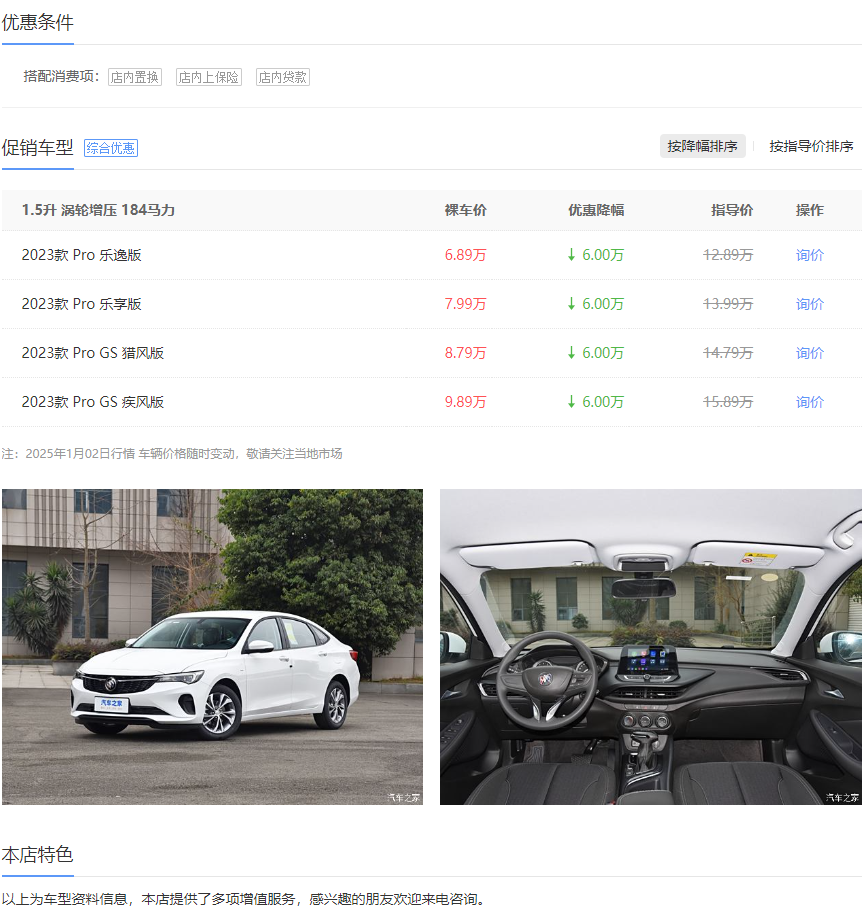Viewport: 867px width, 915px height.
Task: Click 询价 for Pro GS 疾风版
Action: [810, 402]
